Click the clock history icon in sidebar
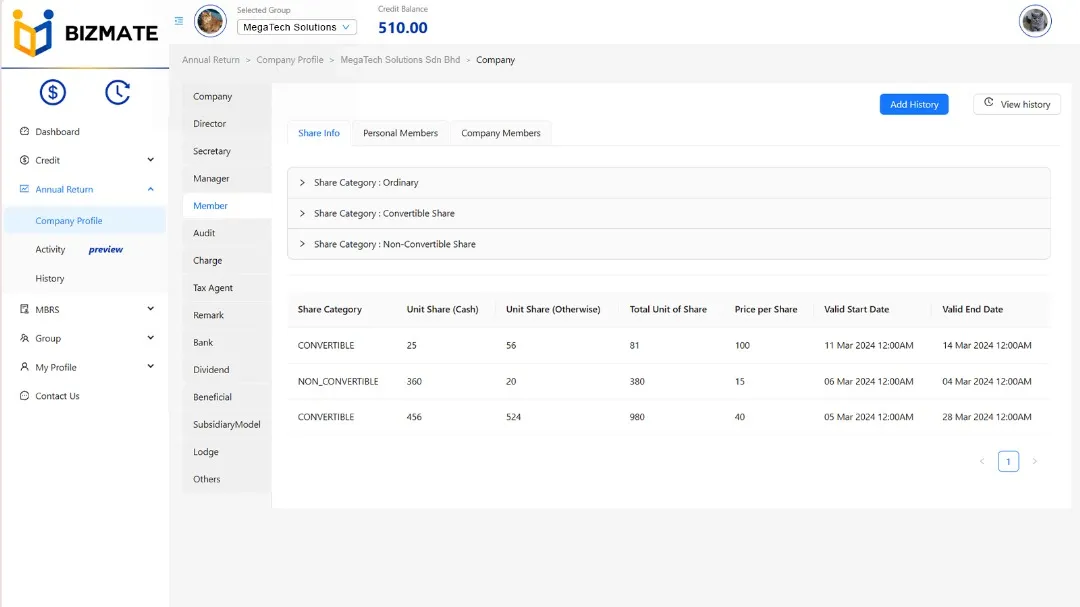Screen dimensions: 1080x607 (117, 92)
